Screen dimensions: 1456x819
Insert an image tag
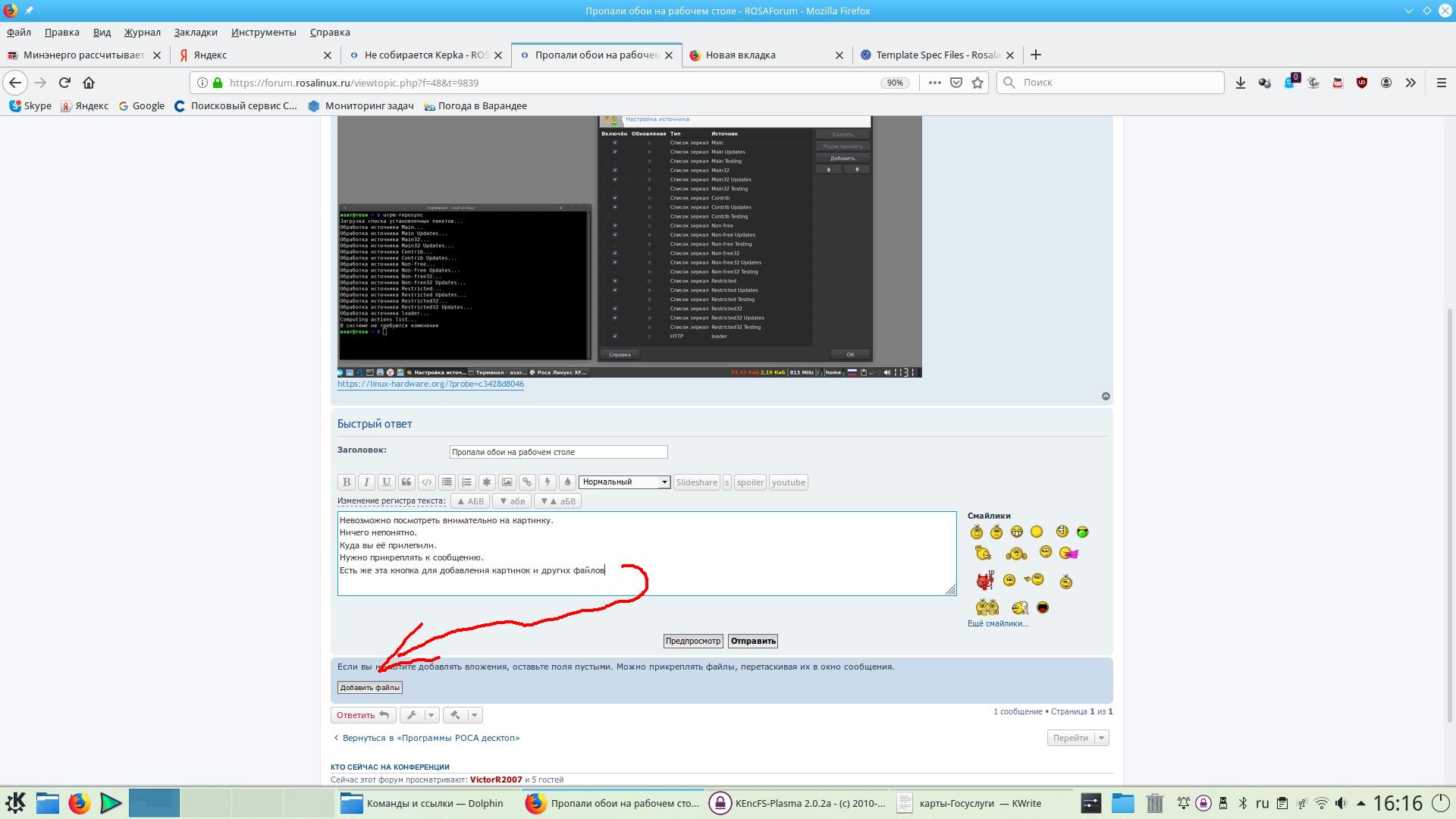[507, 482]
